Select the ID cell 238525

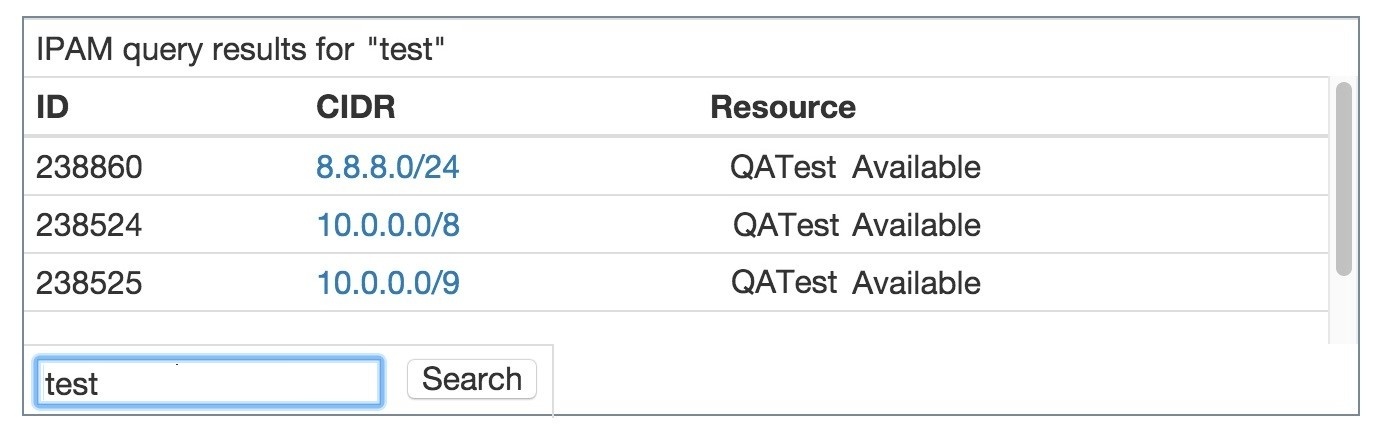(x=89, y=283)
